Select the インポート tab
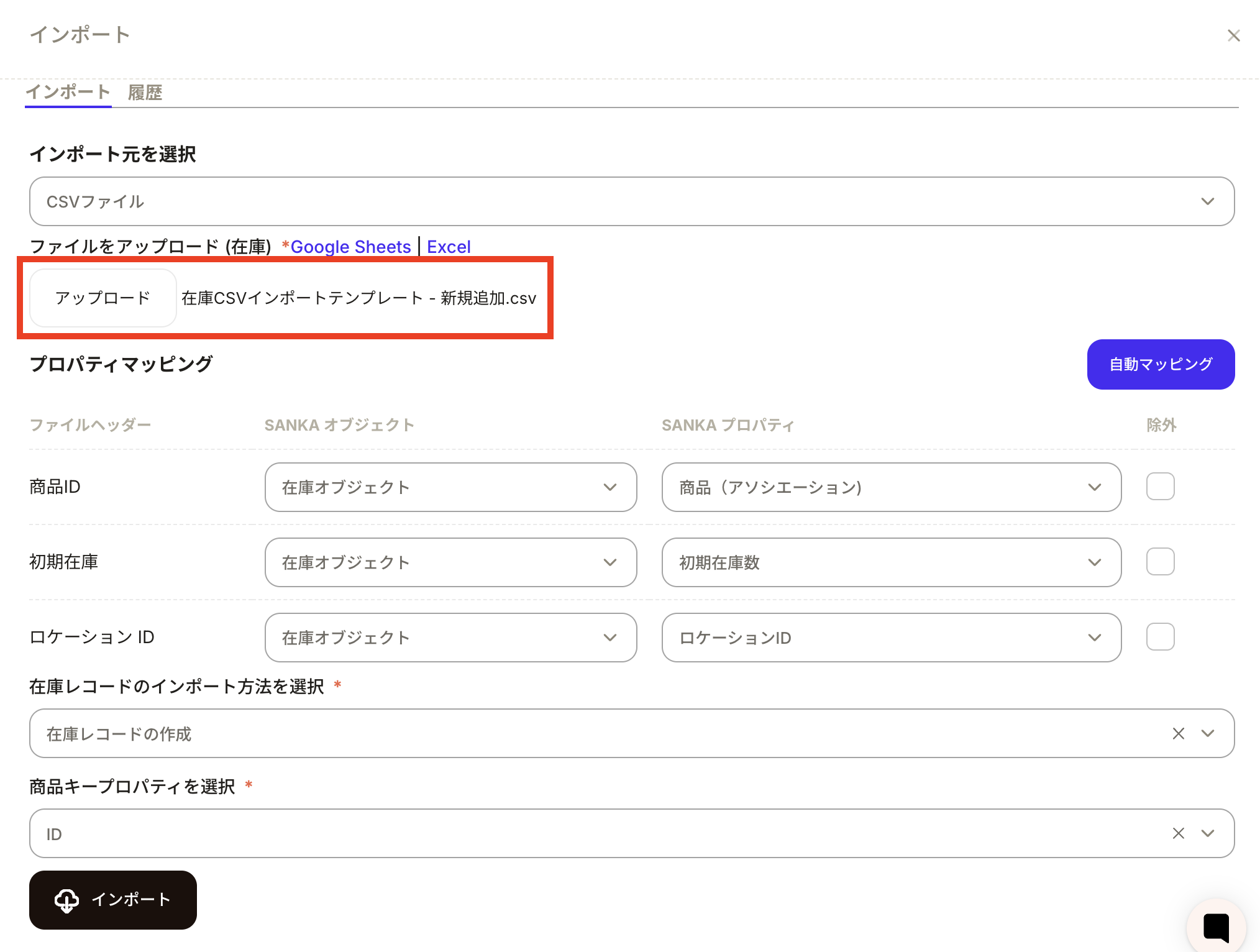This screenshot has height=952, width=1260. coord(68,92)
